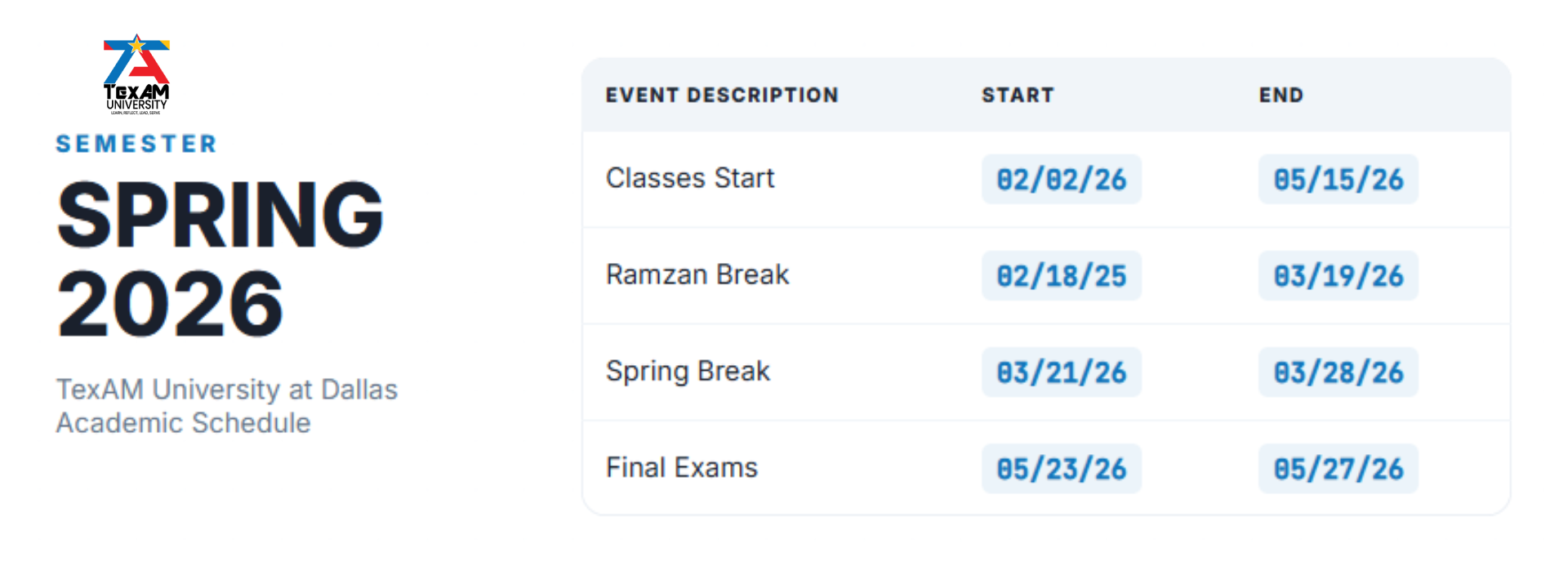This screenshot has height=584, width=1568.
Task: Click the 2026 year heading
Action: coord(170,304)
